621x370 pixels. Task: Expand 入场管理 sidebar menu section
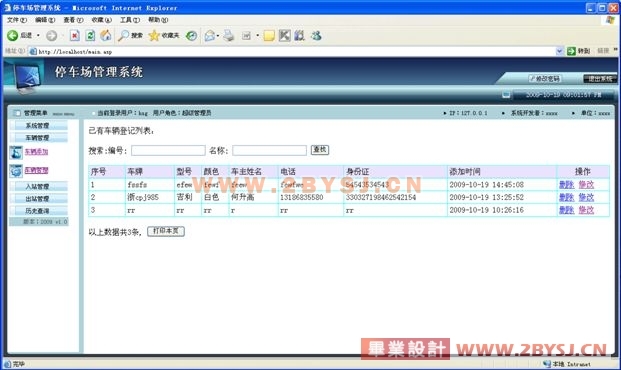point(38,187)
